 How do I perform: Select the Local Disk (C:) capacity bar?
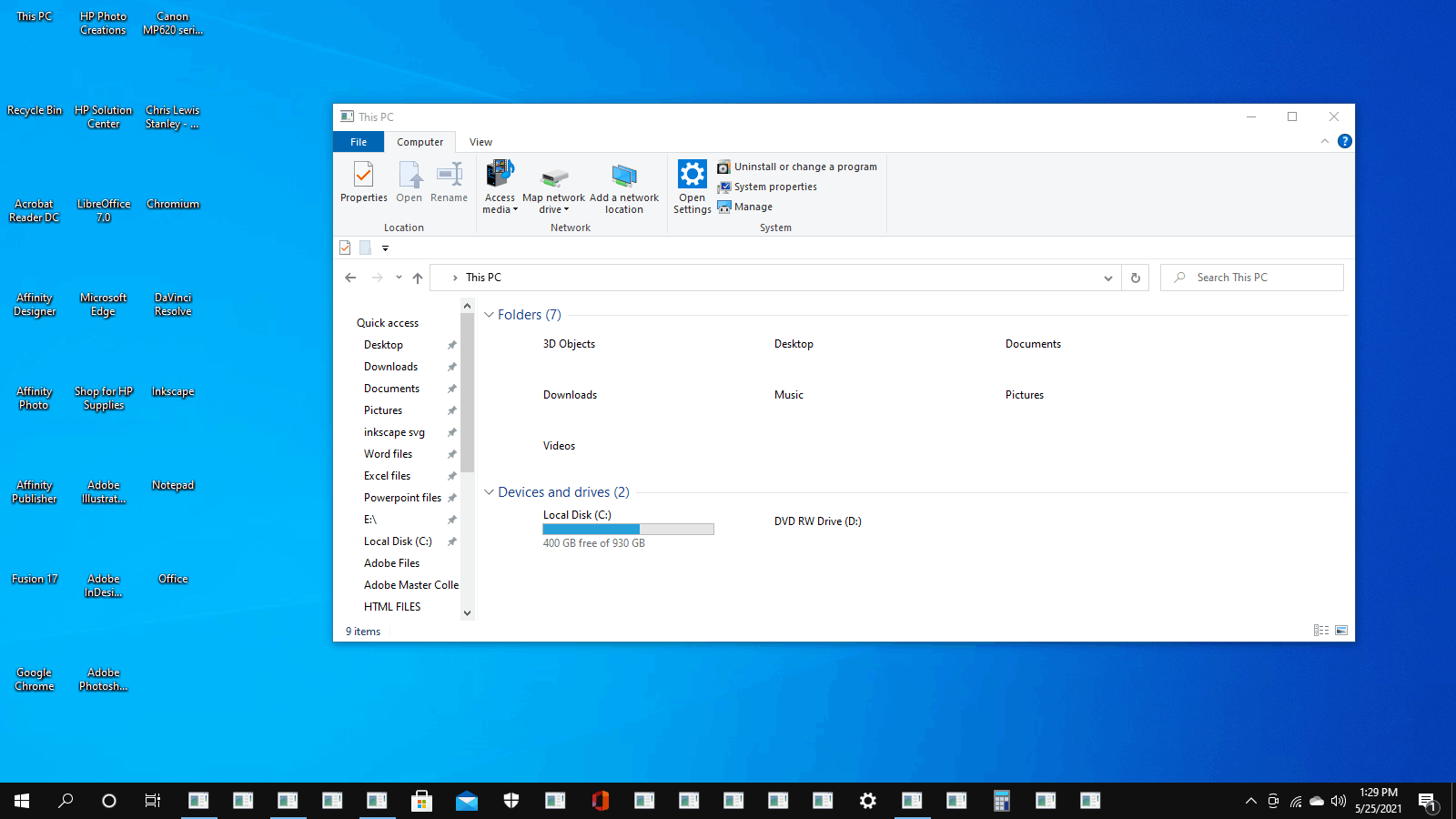628,529
